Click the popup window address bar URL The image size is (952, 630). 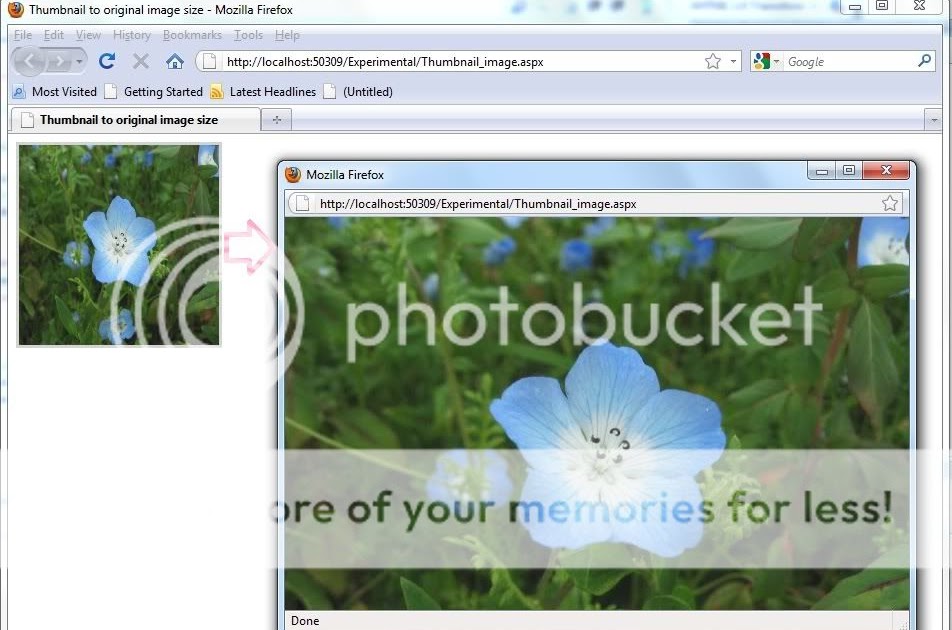pos(478,204)
